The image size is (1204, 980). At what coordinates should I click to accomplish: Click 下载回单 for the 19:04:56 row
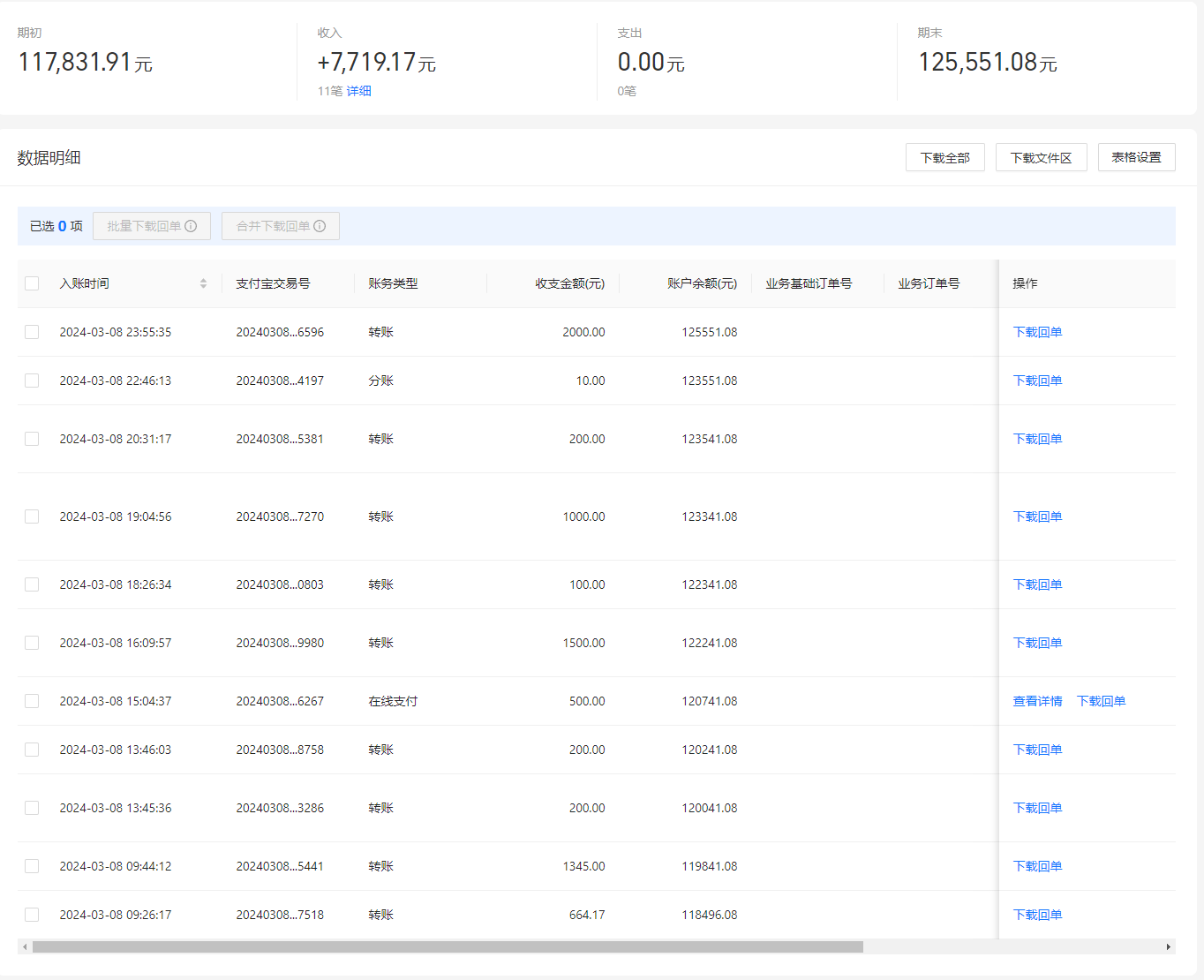coord(1037,516)
